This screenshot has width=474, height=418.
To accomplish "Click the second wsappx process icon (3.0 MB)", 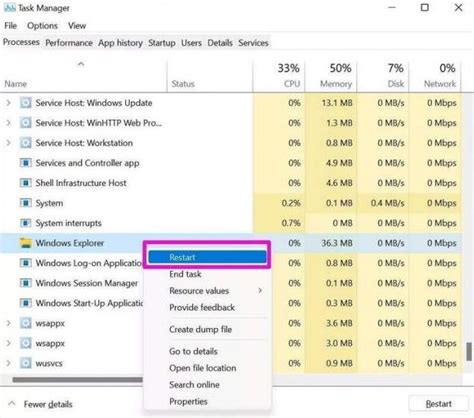I will (x=26, y=343).
